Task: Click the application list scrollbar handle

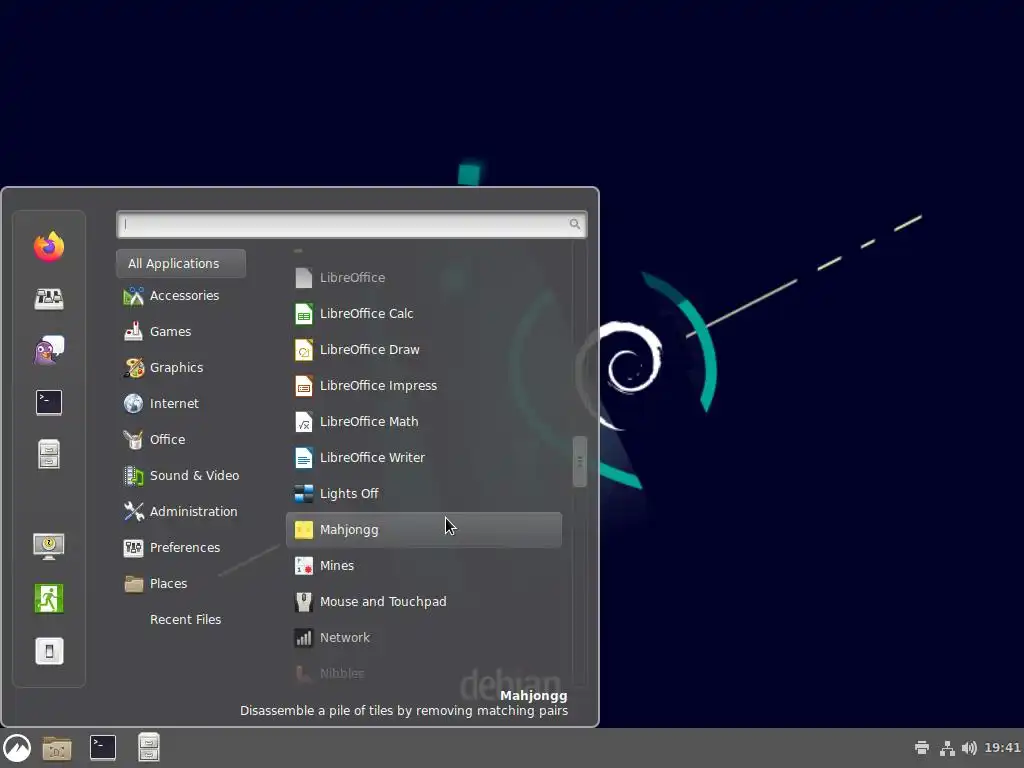Action: [579, 462]
